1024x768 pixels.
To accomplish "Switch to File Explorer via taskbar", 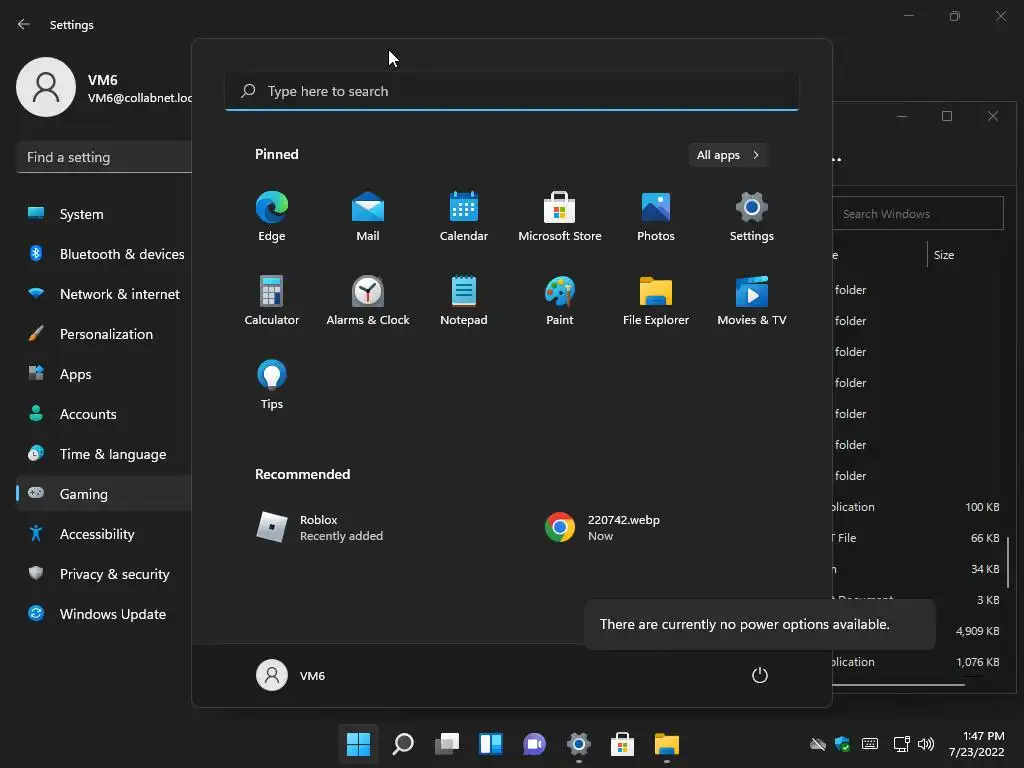I will click(x=667, y=744).
